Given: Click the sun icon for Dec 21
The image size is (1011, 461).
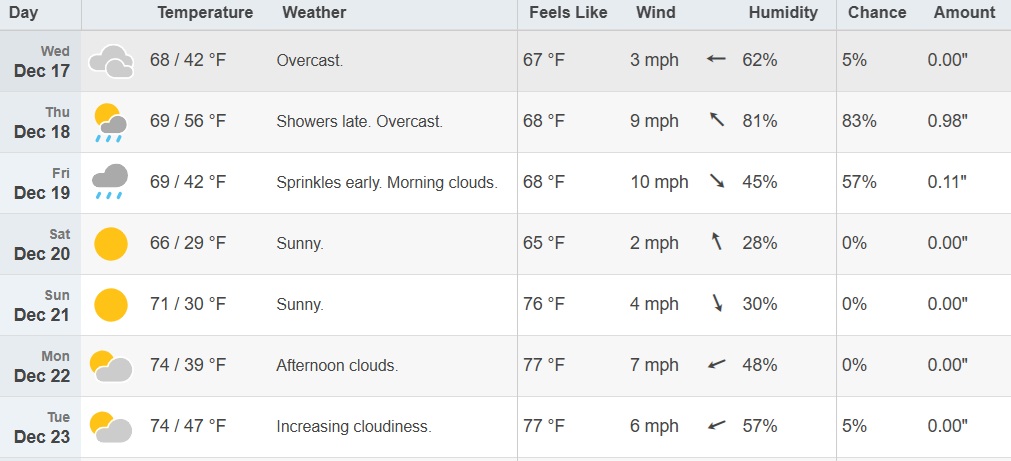Looking at the screenshot, I should click(x=110, y=305).
